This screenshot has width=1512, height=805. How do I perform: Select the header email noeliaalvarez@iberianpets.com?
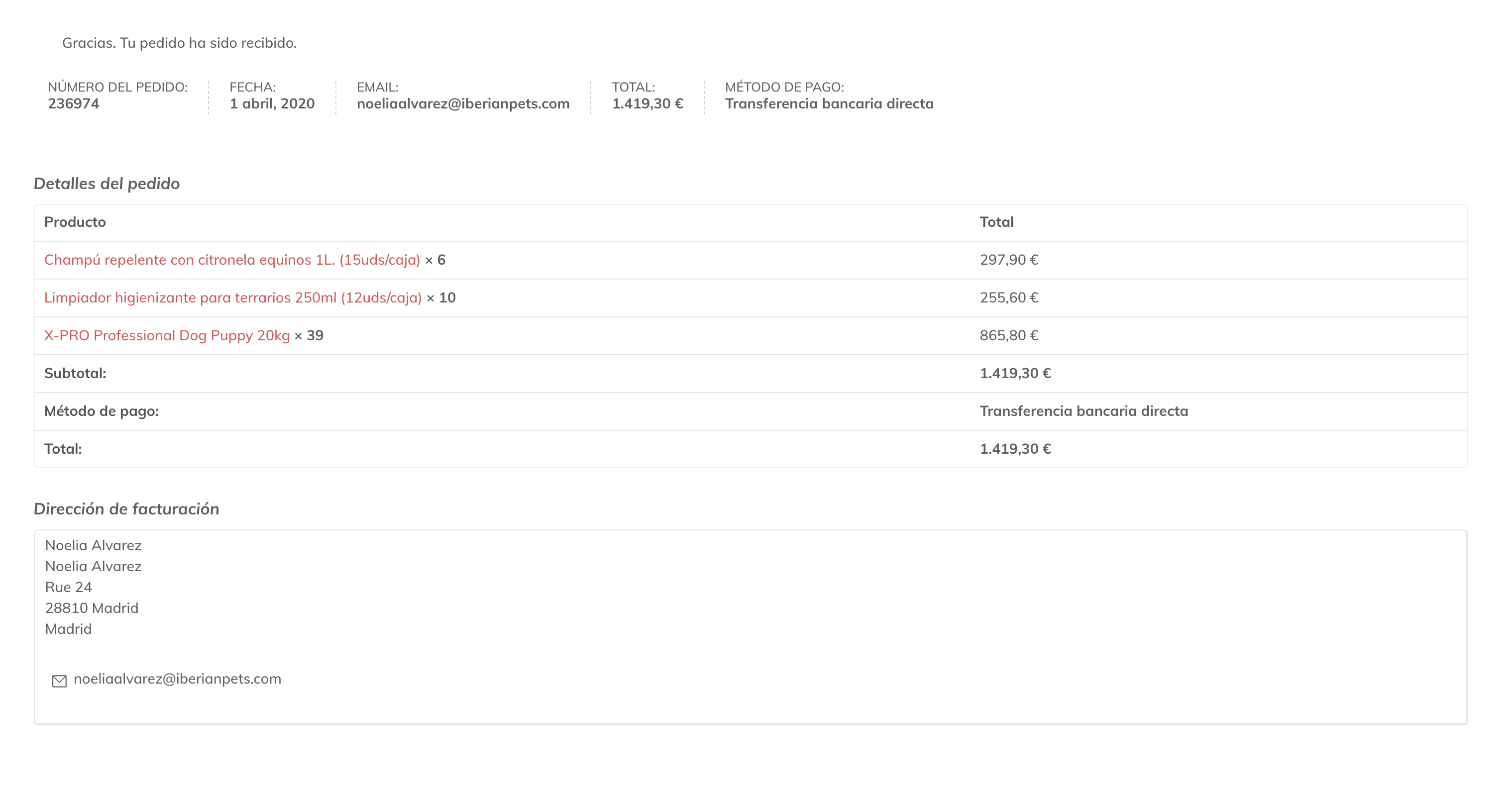(463, 104)
